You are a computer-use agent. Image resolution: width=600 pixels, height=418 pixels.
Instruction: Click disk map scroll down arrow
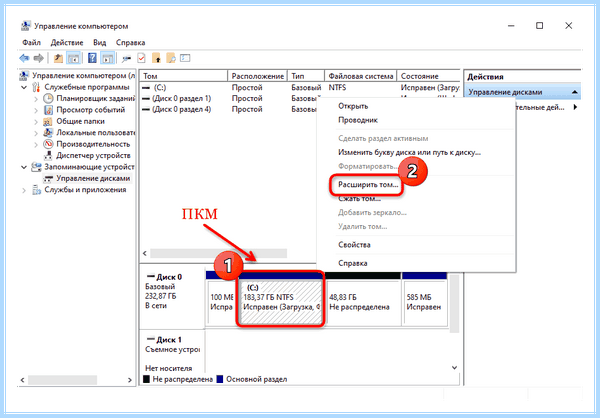[x=455, y=367]
